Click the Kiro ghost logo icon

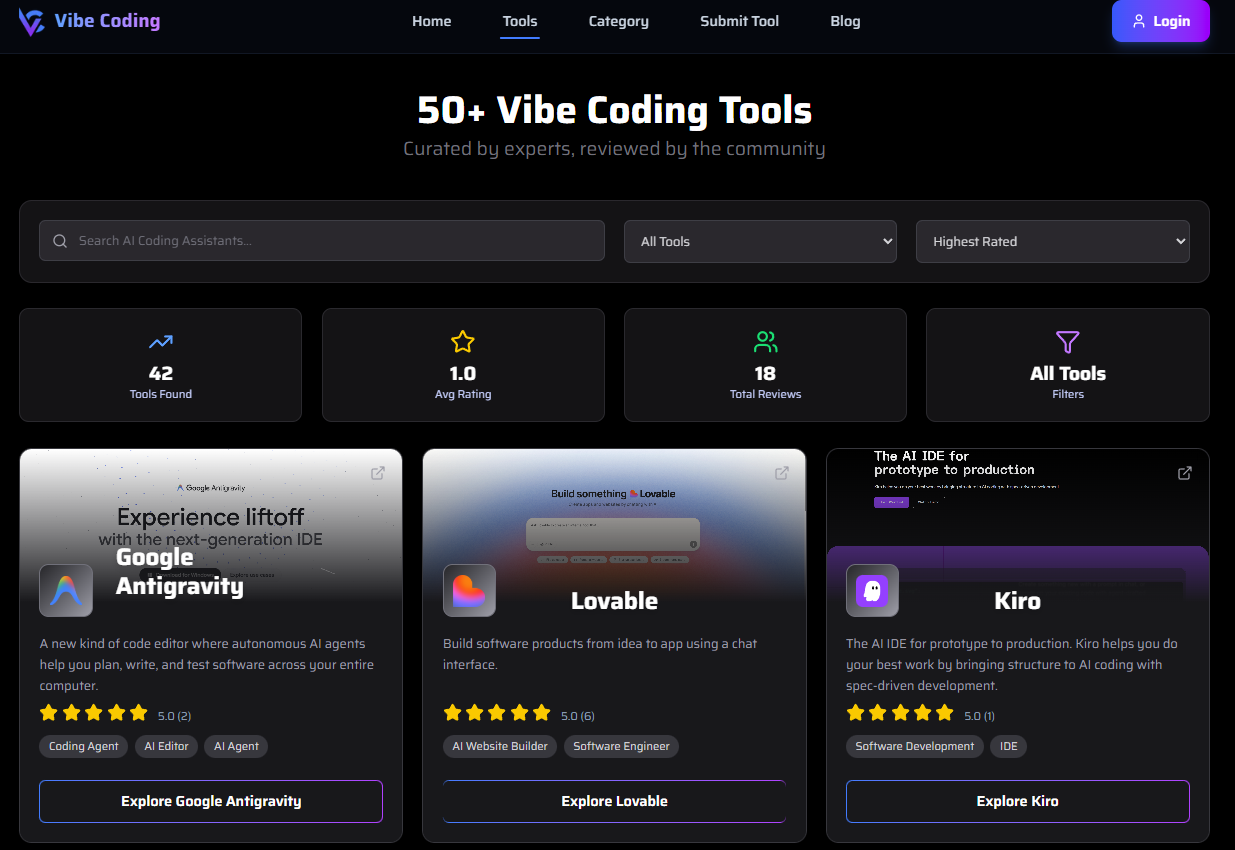pos(871,590)
